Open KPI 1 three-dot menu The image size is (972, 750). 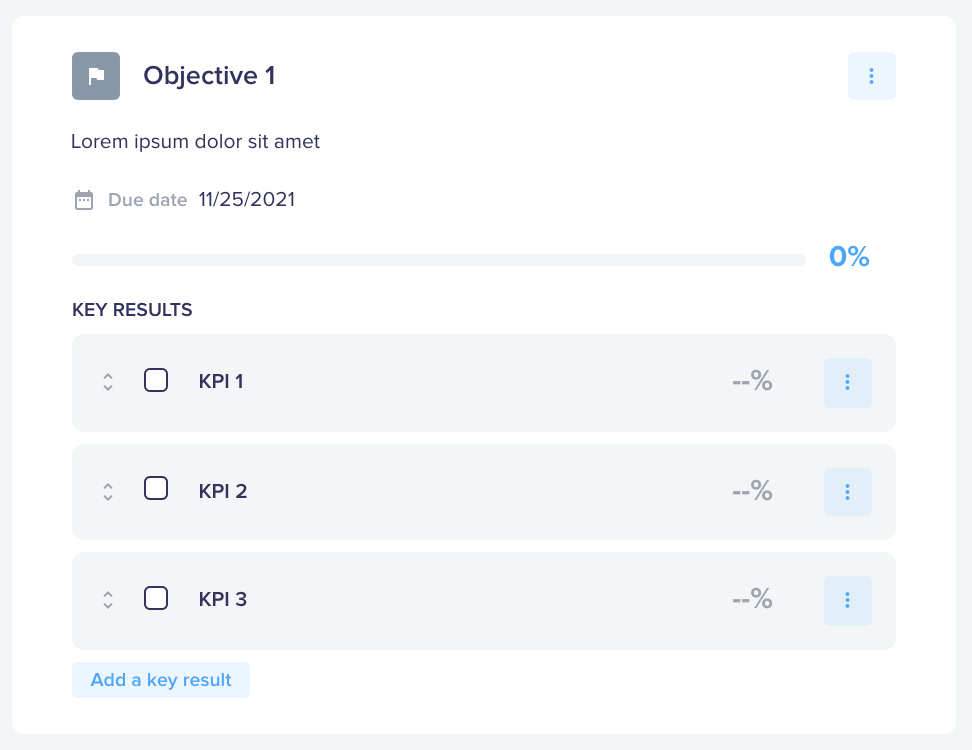tap(847, 382)
